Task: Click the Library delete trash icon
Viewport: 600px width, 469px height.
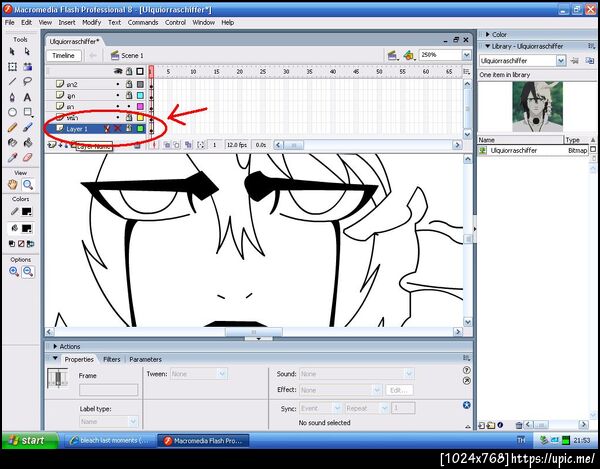Action: pos(519,425)
